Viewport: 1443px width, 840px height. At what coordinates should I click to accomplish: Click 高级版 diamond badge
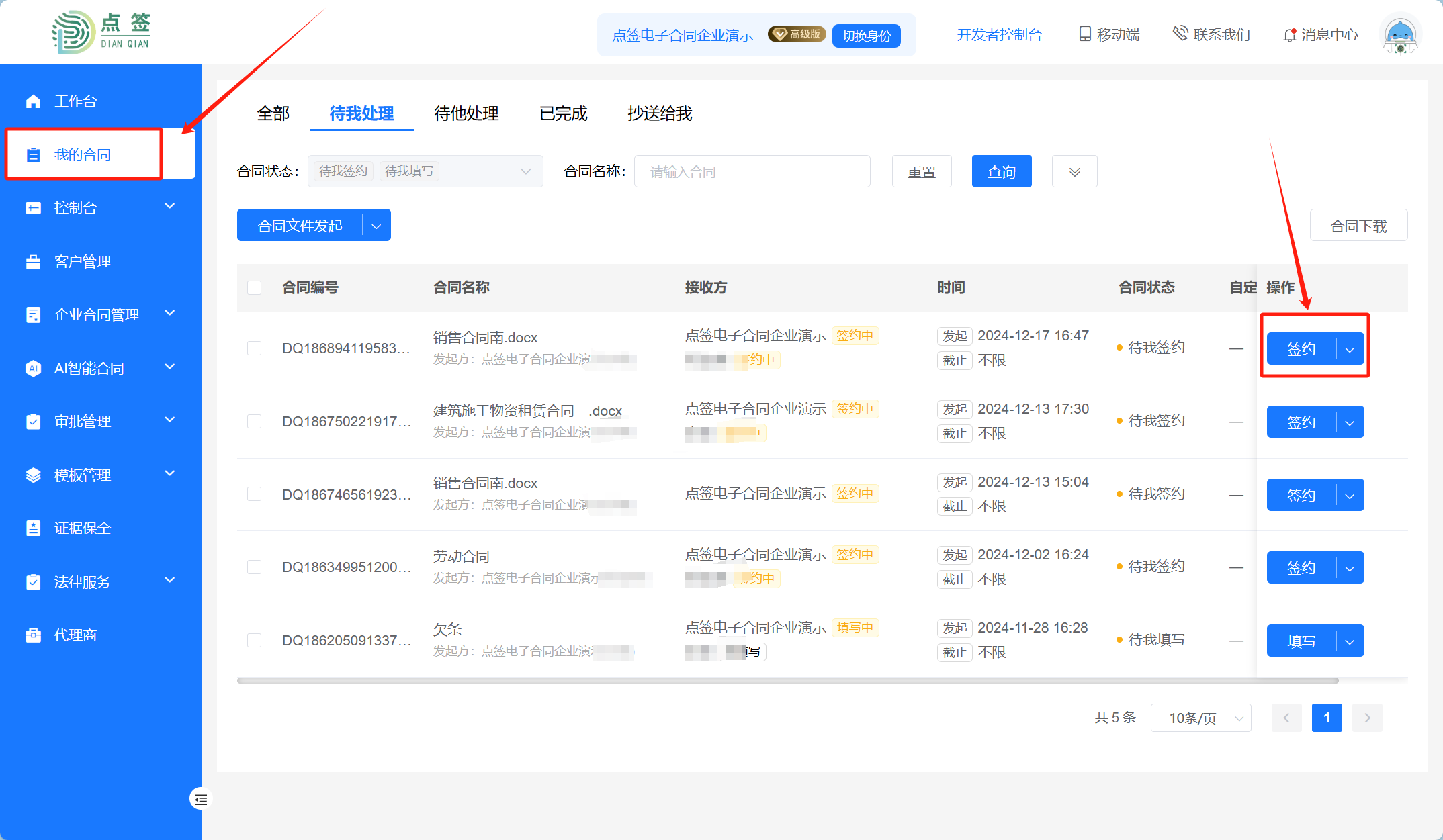tap(797, 34)
